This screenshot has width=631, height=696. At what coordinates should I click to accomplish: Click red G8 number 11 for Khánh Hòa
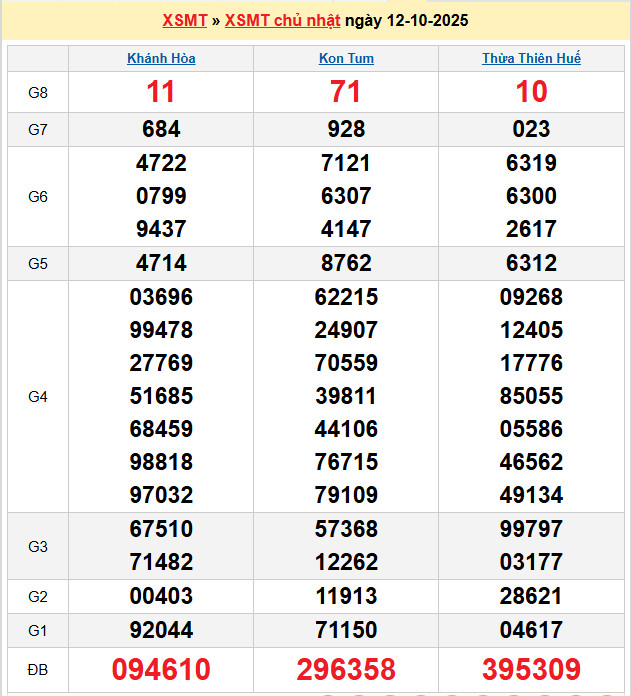pos(161,92)
